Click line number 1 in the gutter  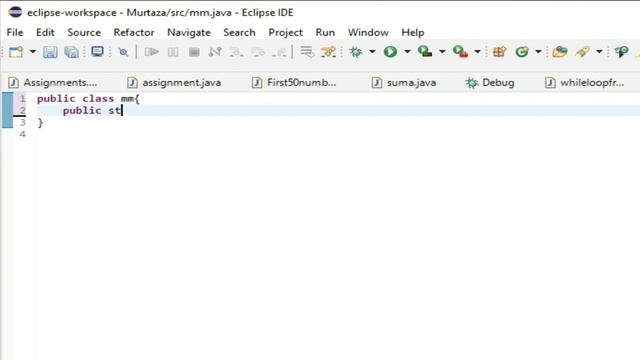coord(22,98)
